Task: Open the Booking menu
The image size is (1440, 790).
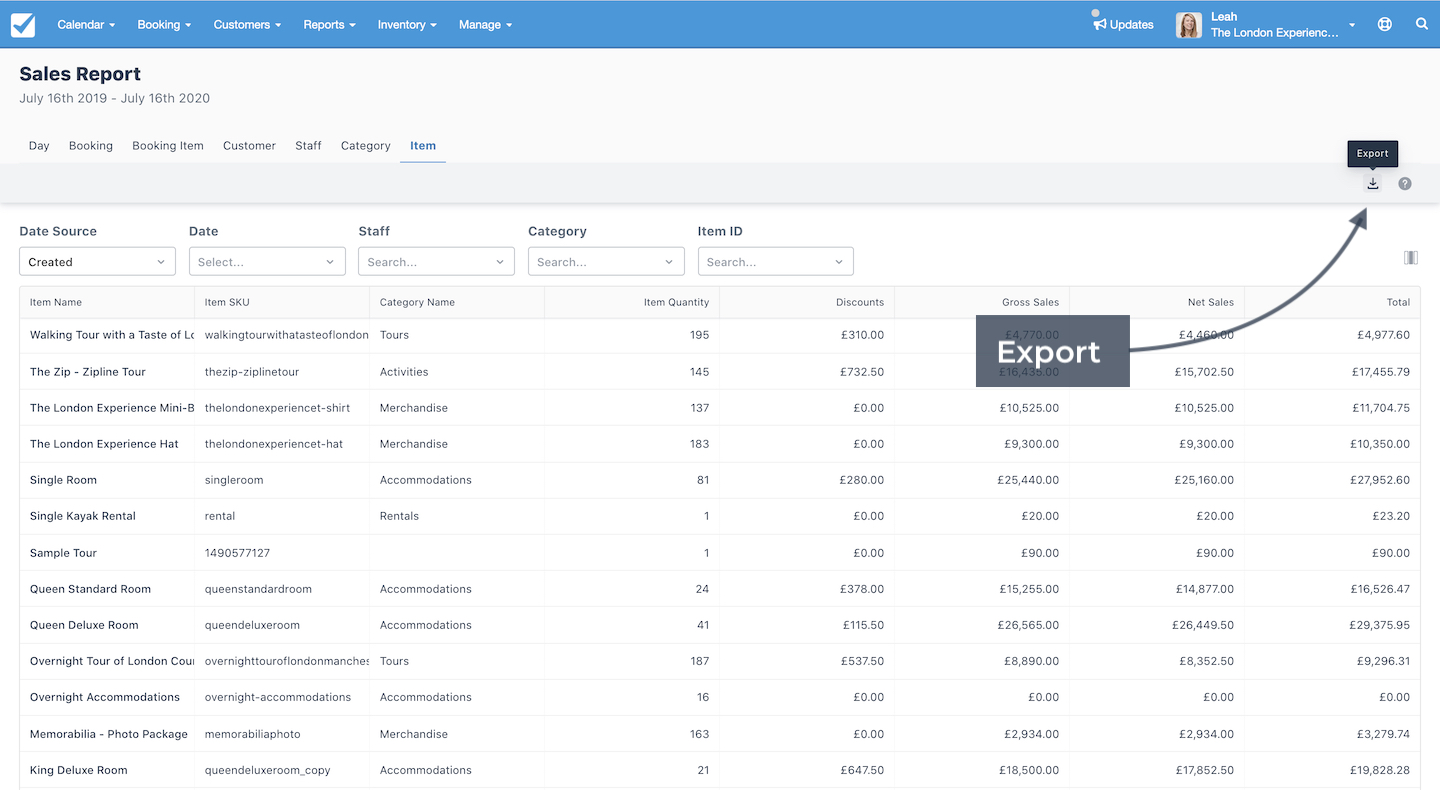Action: (164, 25)
